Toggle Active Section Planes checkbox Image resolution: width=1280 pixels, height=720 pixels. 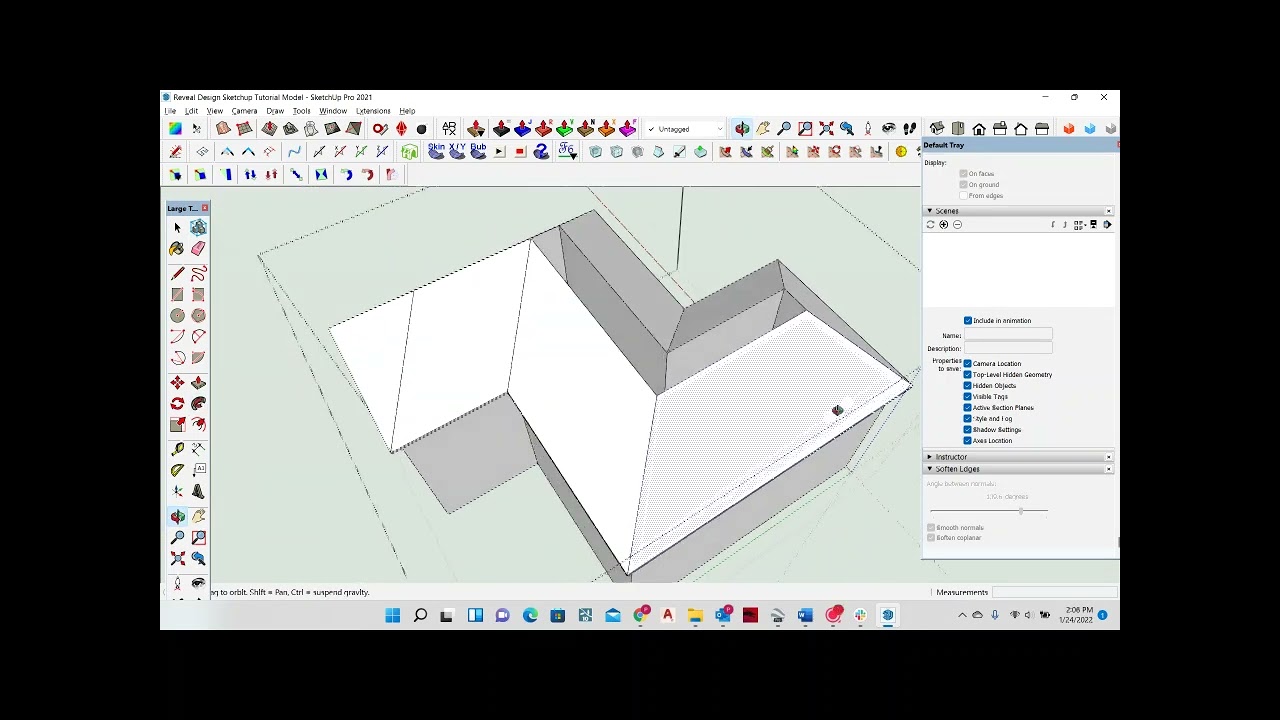click(x=968, y=408)
